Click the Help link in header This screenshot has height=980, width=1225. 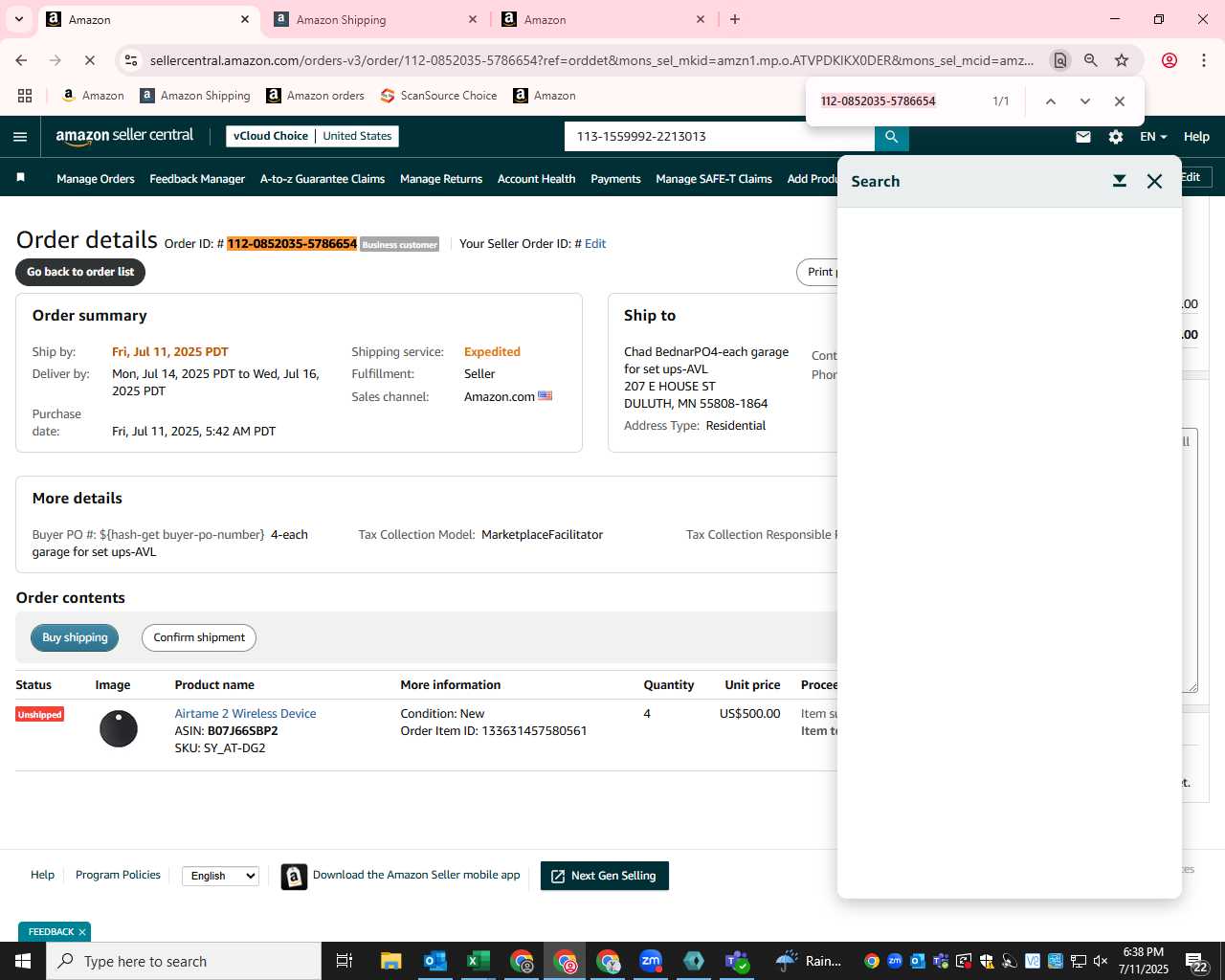pyautogui.click(x=1196, y=137)
